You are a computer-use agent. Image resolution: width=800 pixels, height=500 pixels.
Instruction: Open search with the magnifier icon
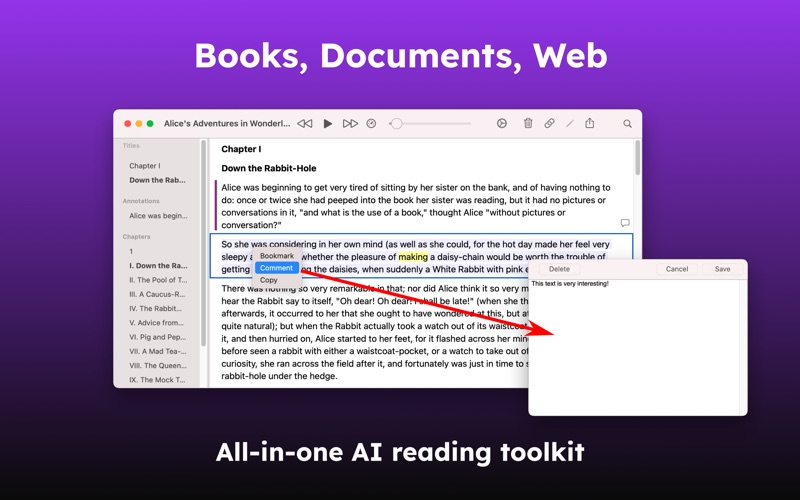[628, 123]
